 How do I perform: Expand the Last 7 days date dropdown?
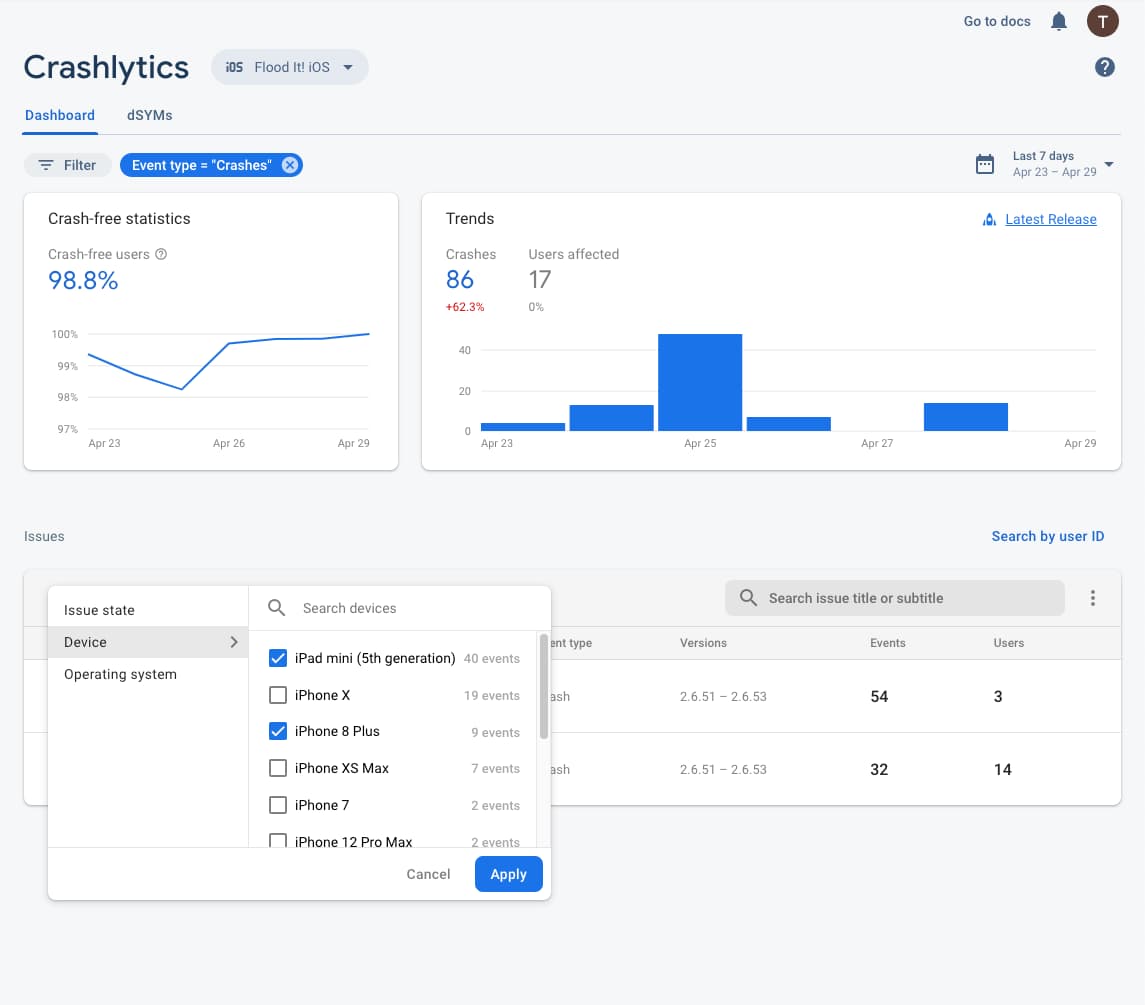click(x=1108, y=164)
